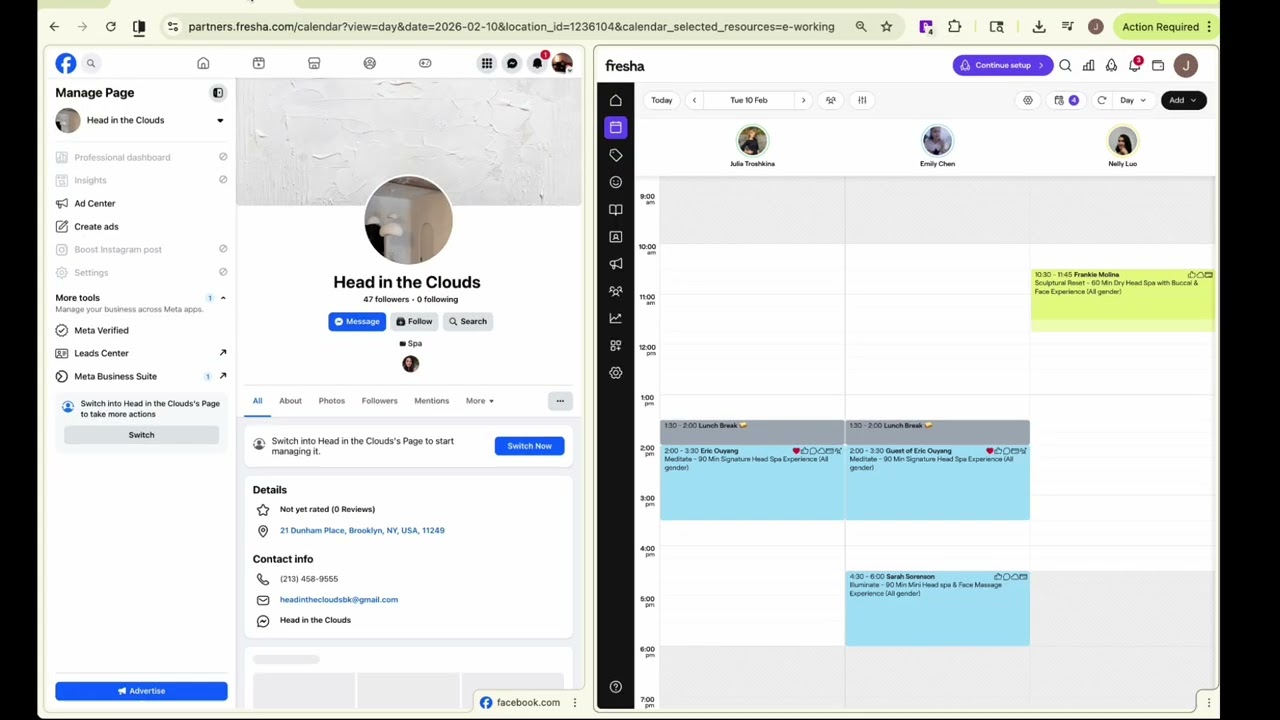
Task: Open the Facebook search magnifier
Action: pos(90,64)
